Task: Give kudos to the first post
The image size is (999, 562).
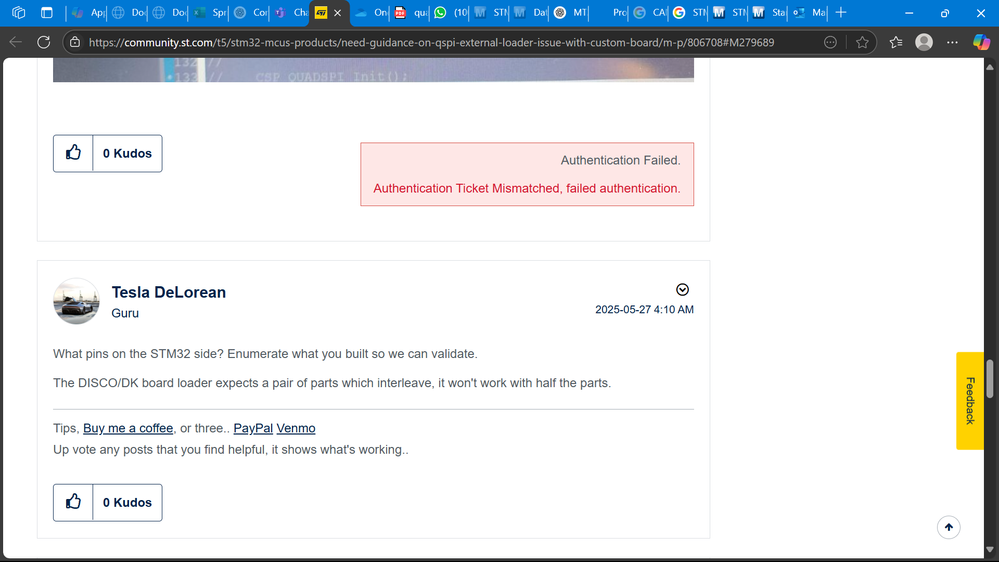Action: 73,153
